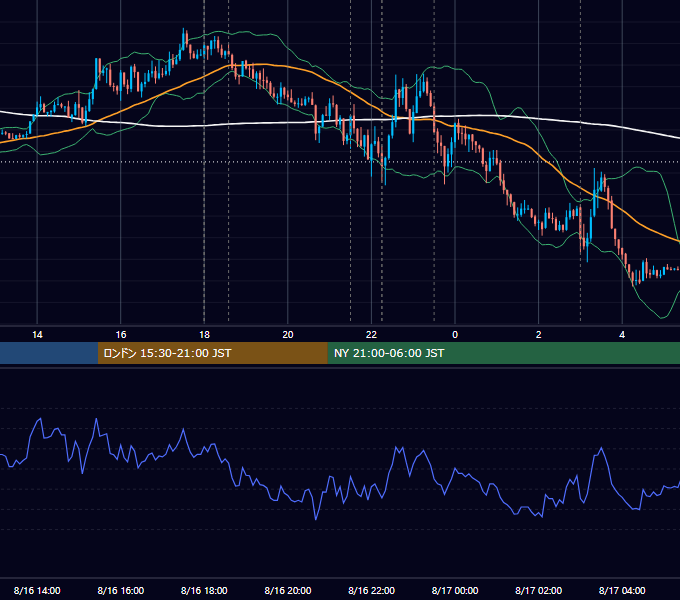Click the 'NY 21:00-06:00 JST' session band
The height and width of the screenshot is (600, 680).
pos(503,353)
